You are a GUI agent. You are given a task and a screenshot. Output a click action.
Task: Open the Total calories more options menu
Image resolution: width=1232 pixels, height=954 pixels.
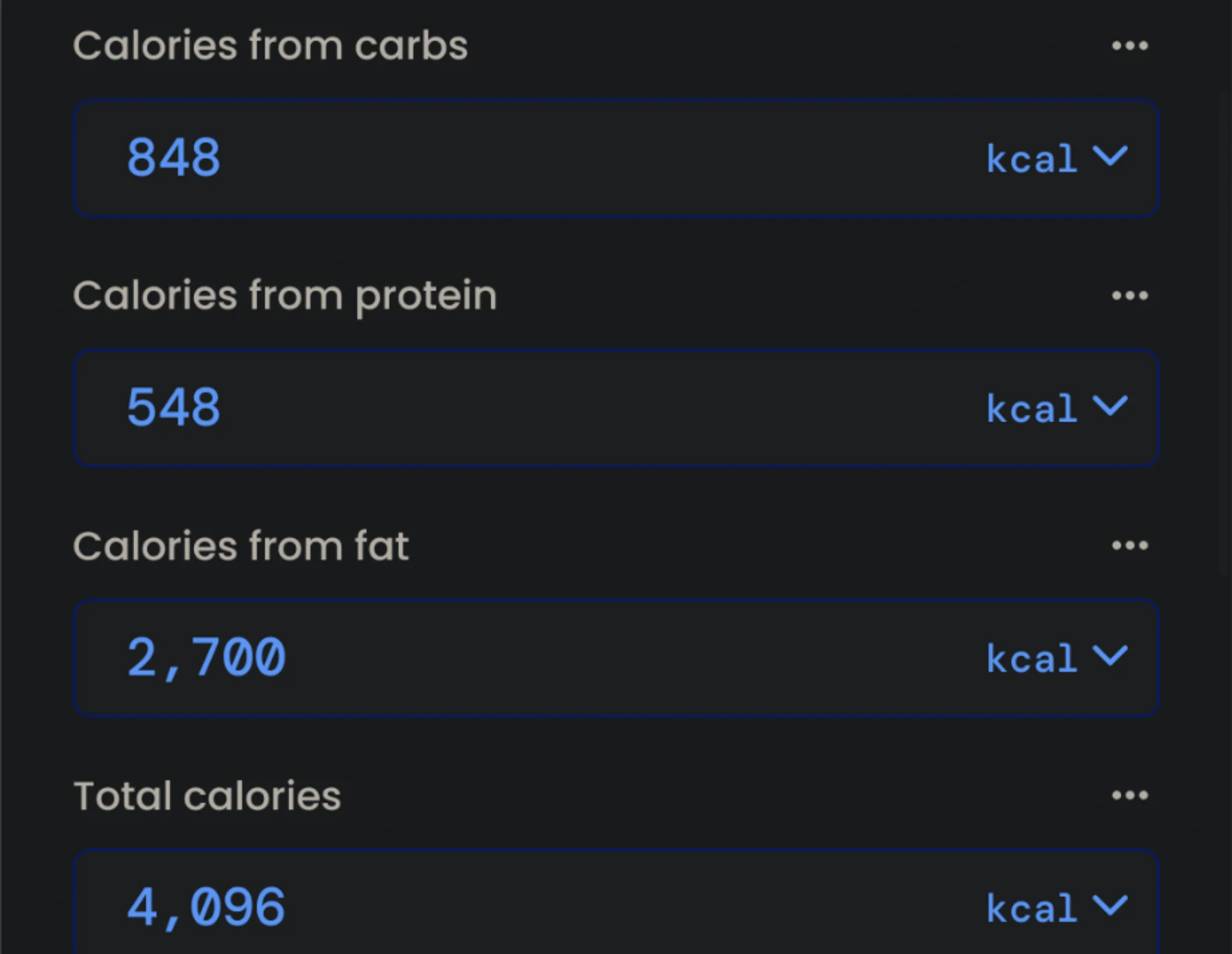[x=1130, y=795]
